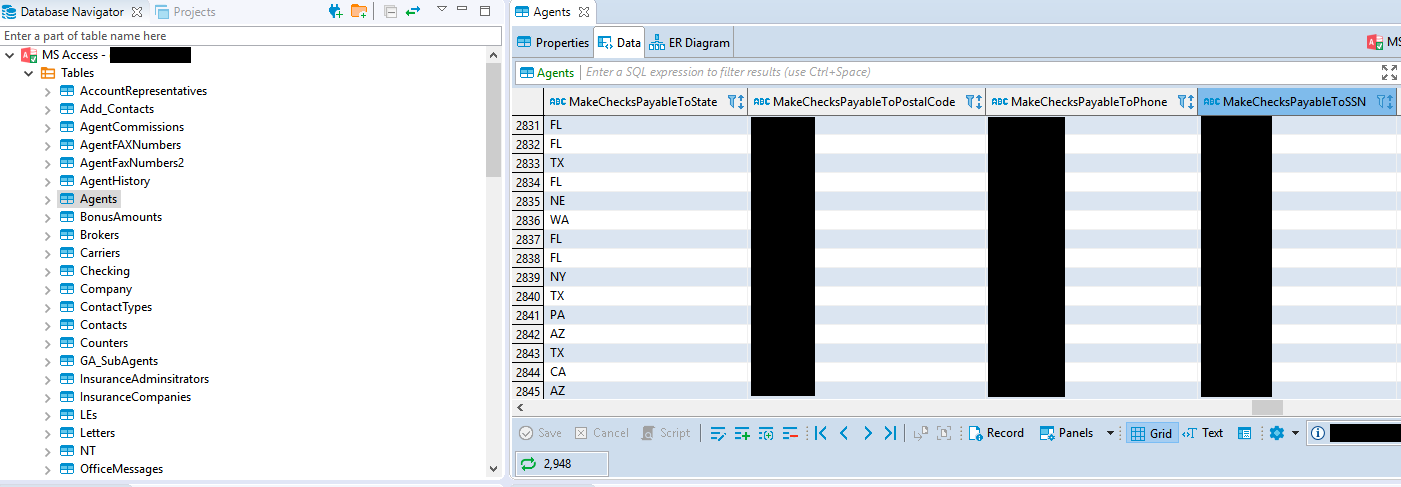The width and height of the screenshot is (1401, 487).
Task: Toggle the Grid view mode
Action: (1151, 433)
